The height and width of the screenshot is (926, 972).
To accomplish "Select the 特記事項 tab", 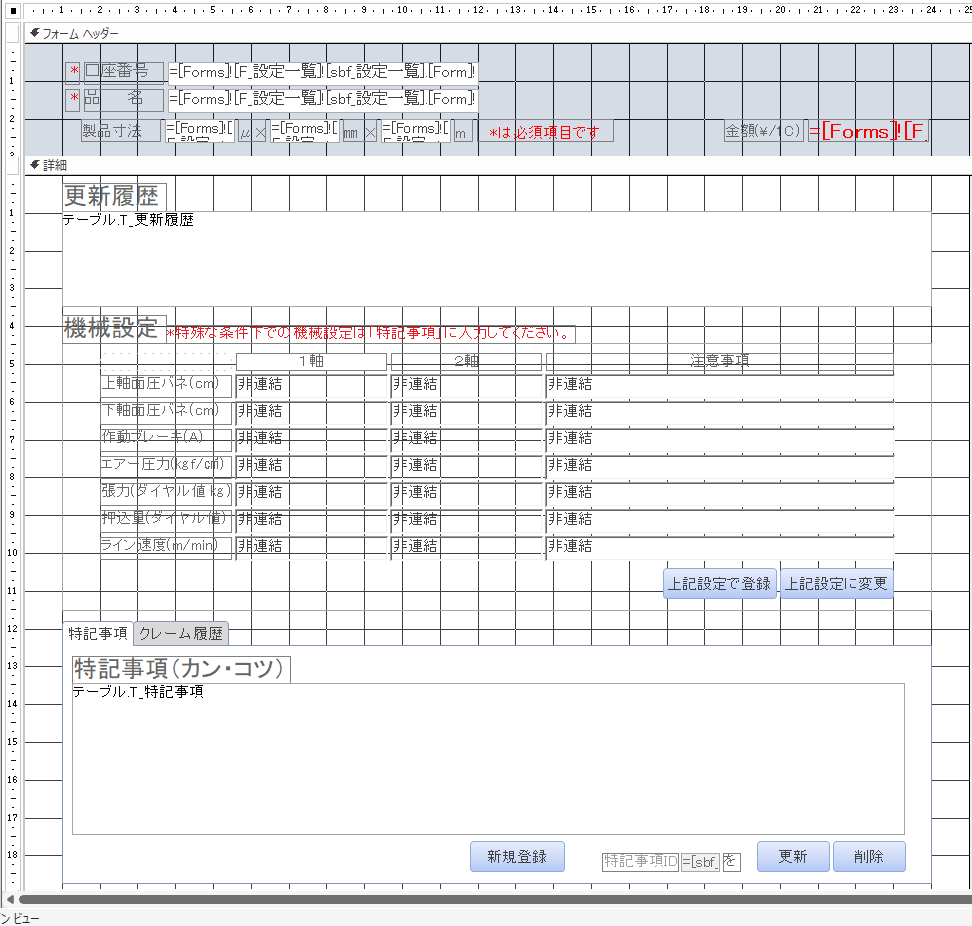I will coord(97,633).
